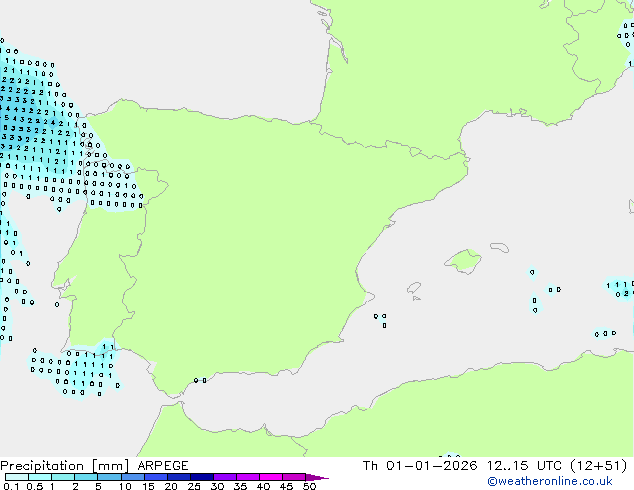Viewport: 634px width, 490px height.
Task: Click the rain patch off southwest Portugal
Action: 80,370
